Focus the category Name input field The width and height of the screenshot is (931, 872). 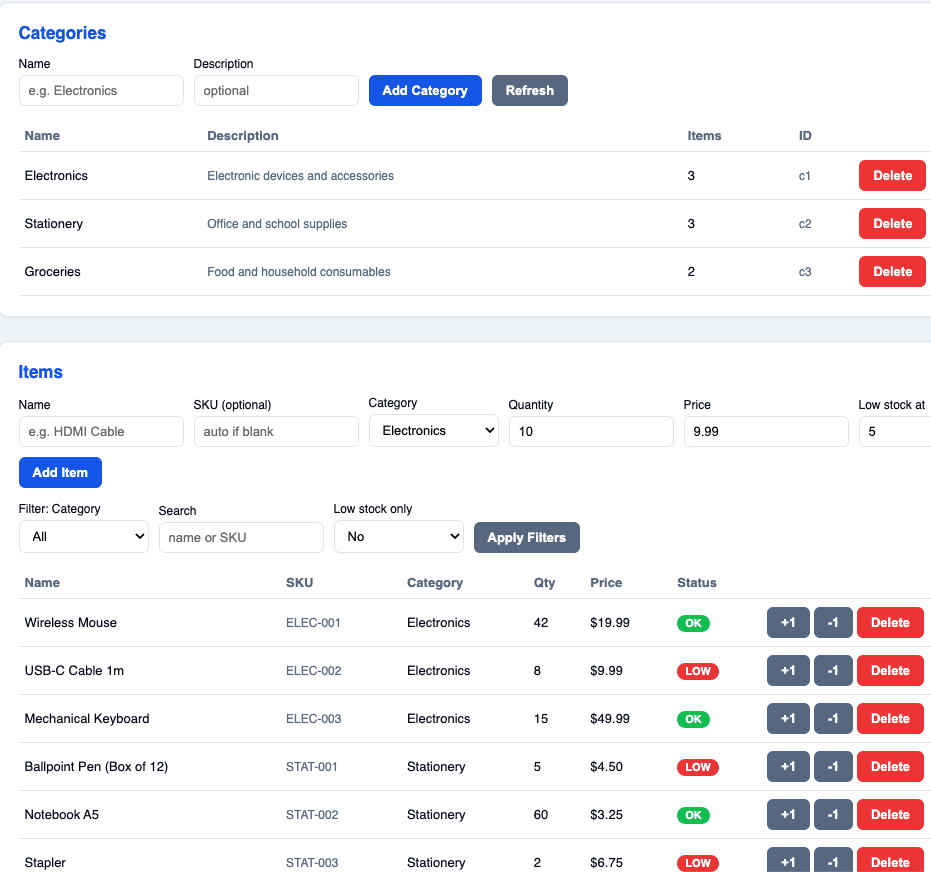click(102, 91)
